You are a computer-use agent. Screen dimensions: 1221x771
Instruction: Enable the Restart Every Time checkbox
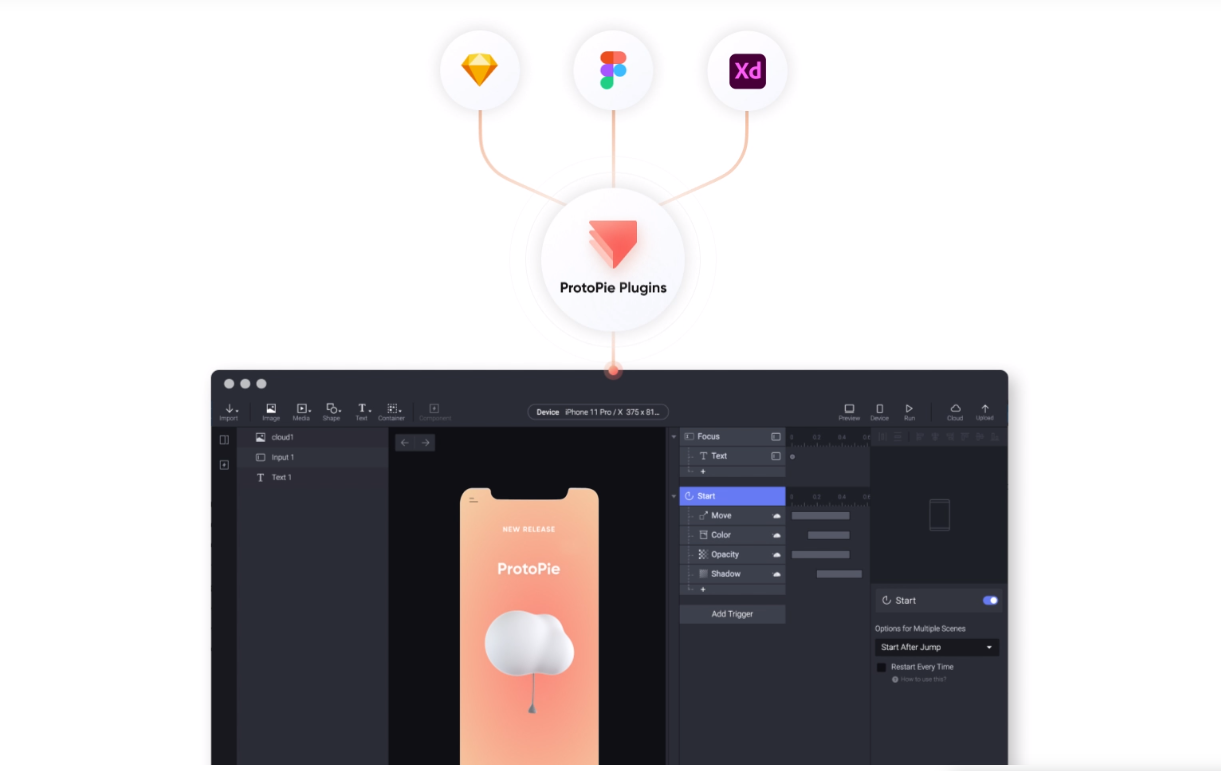[882, 667]
